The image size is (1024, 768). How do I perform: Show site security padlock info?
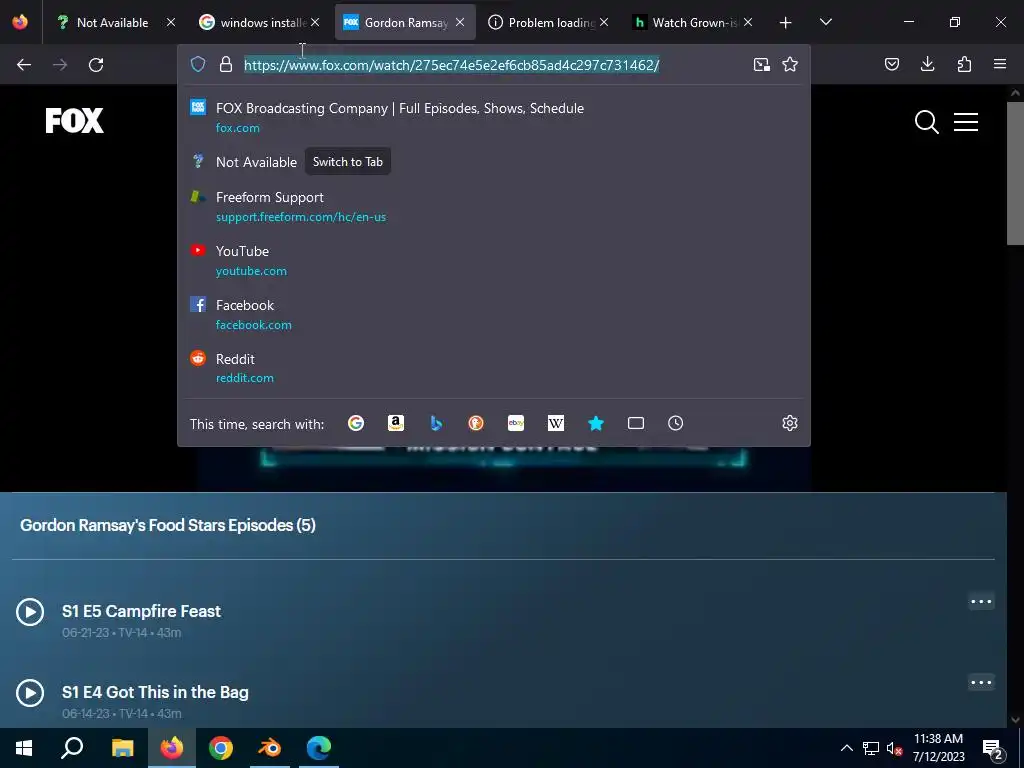(226, 64)
